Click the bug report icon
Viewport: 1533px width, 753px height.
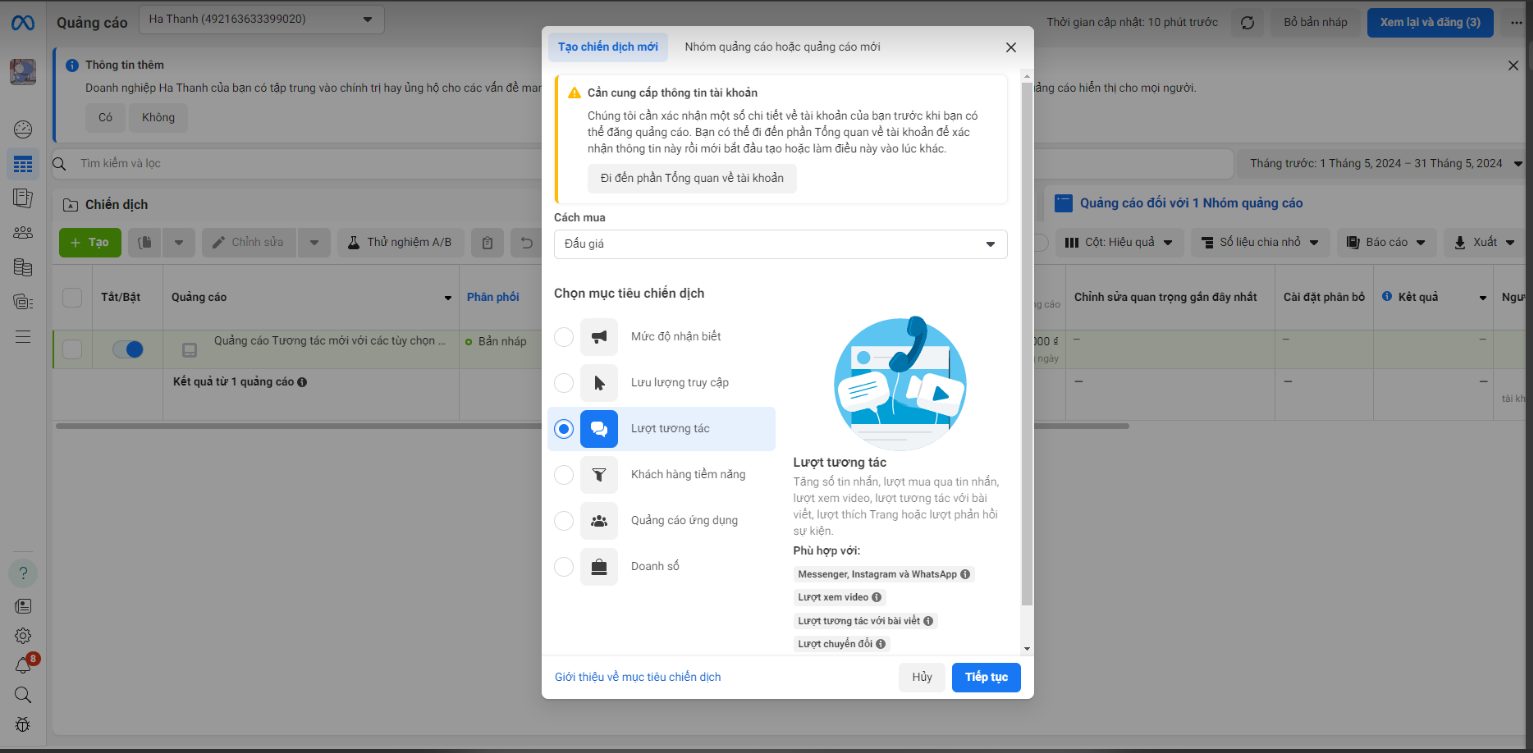tap(22, 724)
